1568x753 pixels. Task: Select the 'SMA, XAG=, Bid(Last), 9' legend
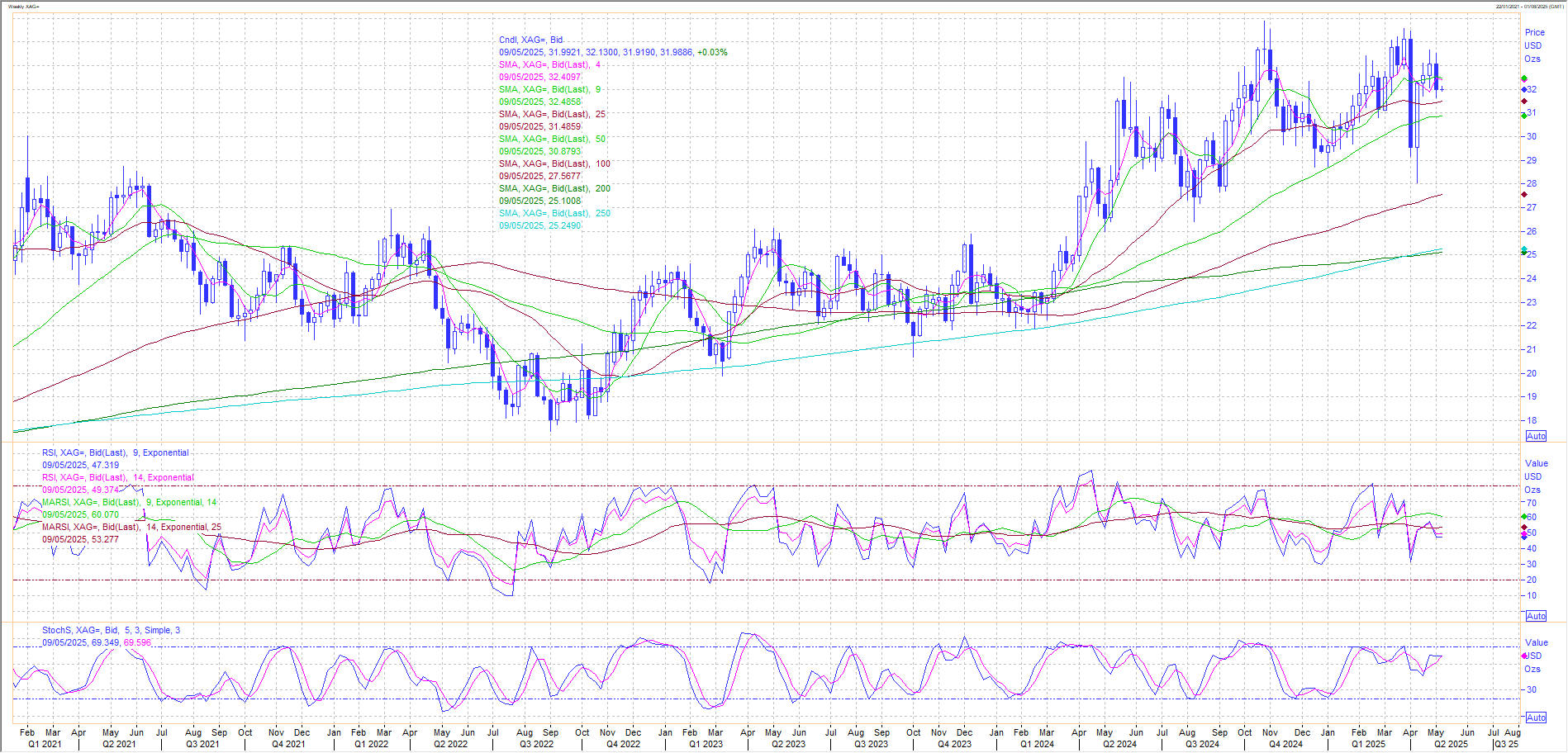click(x=549, y=89)
